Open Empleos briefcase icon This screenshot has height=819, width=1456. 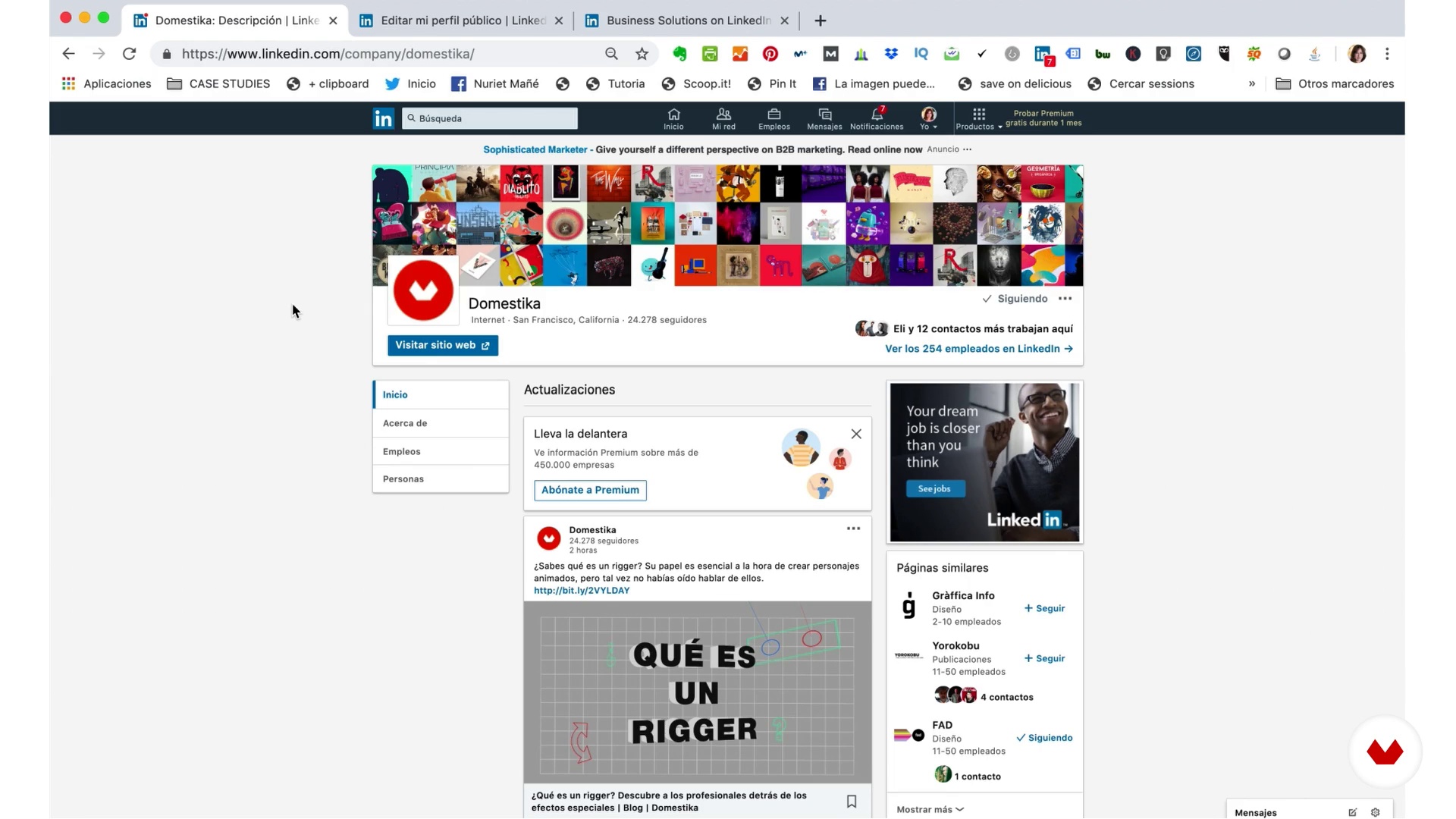click(773, 118)
